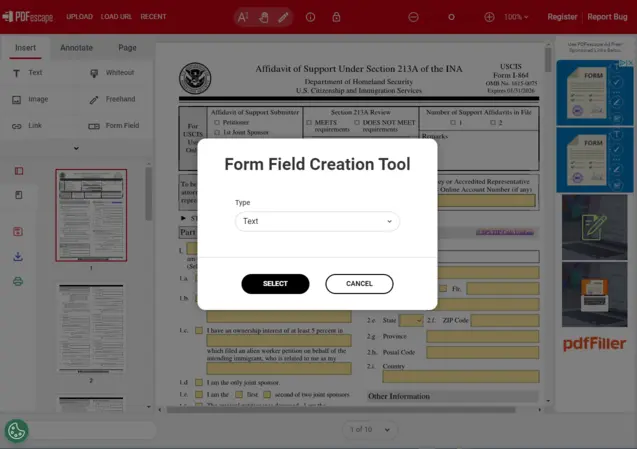
Task: Click the print document icon in sidebar
Action: pyautogui.click(x=18, y=282)
